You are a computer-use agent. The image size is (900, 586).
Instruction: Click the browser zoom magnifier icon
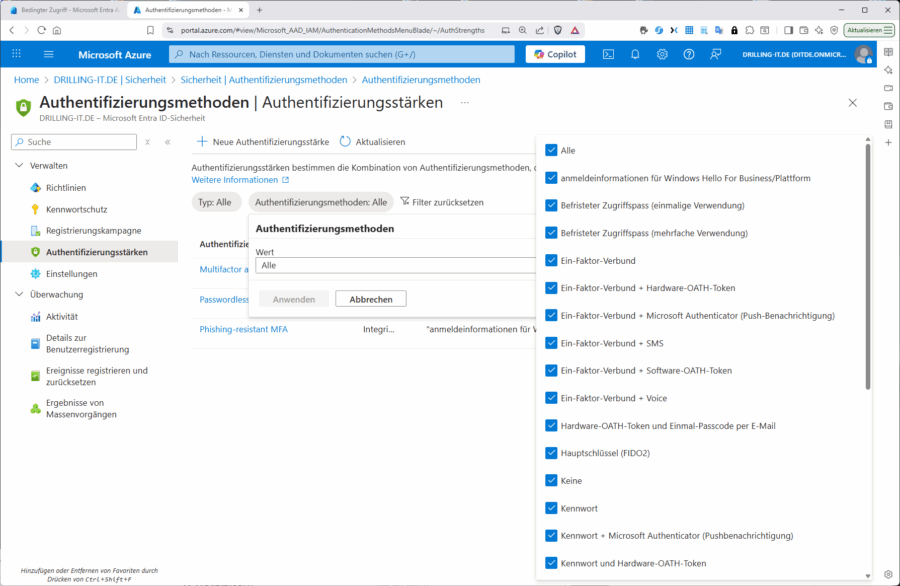522,30
